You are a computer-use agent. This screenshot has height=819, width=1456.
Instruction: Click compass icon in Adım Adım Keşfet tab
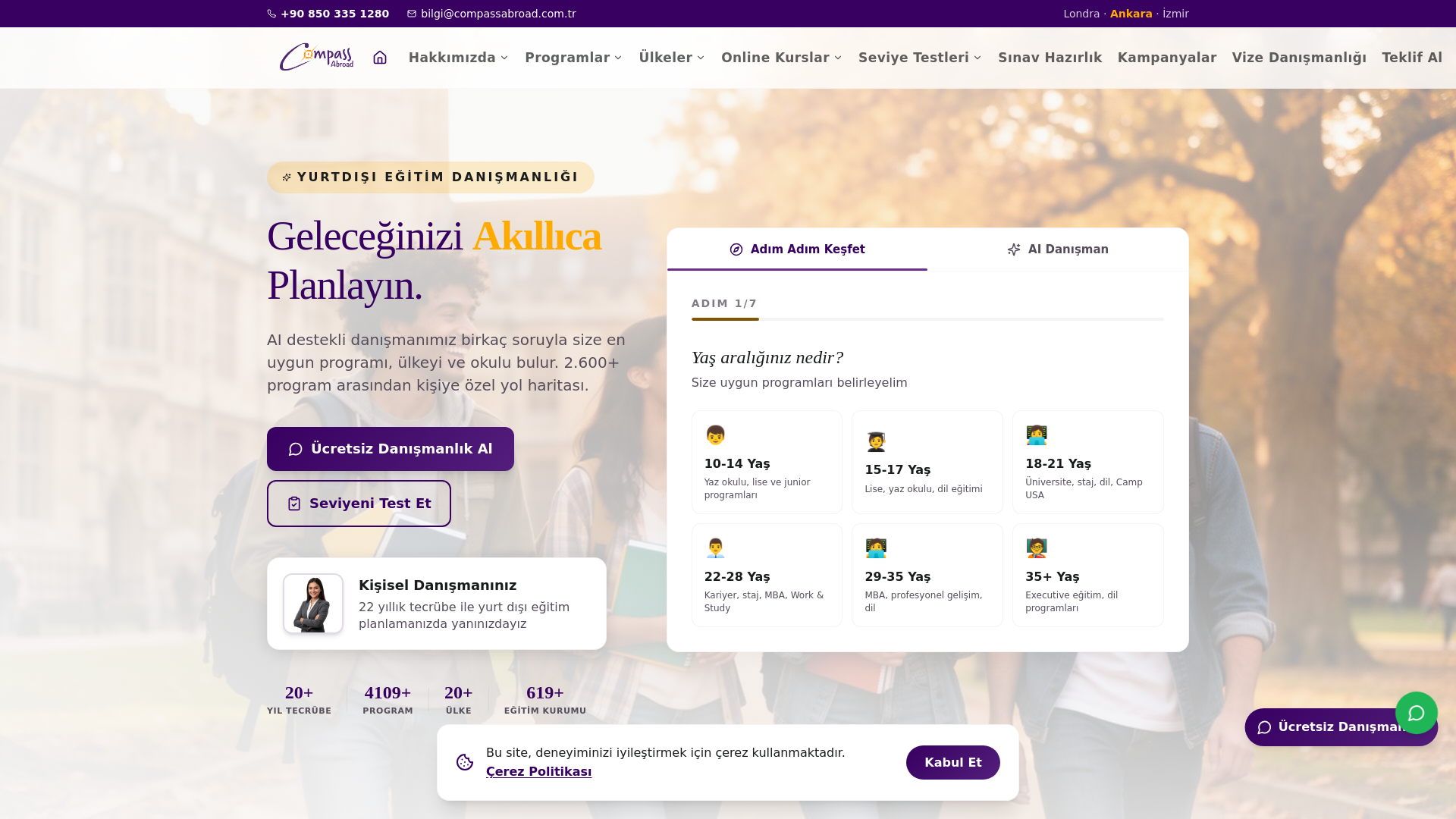click(736, 249)
